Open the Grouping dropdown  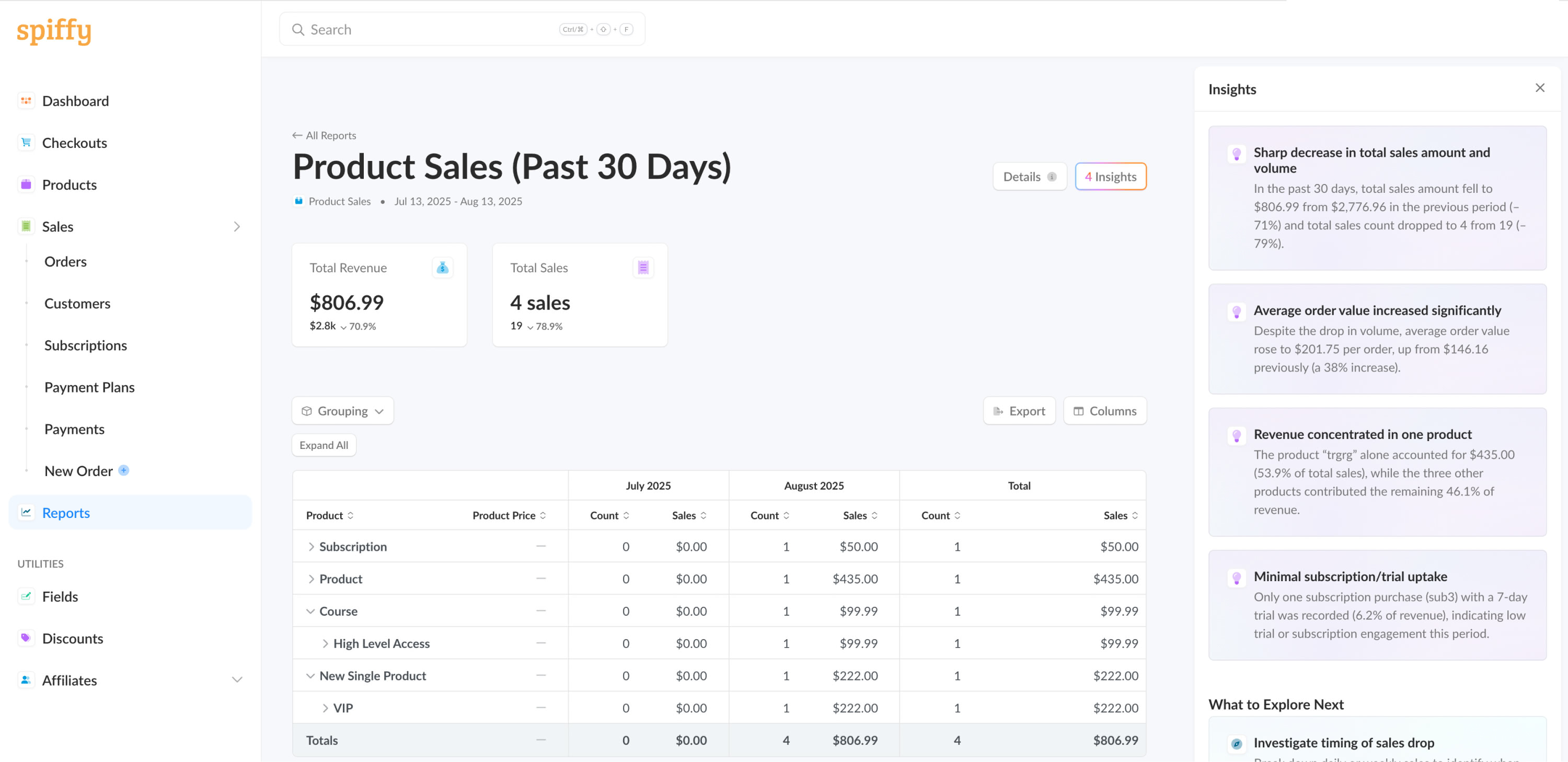(x=343, y=411)
